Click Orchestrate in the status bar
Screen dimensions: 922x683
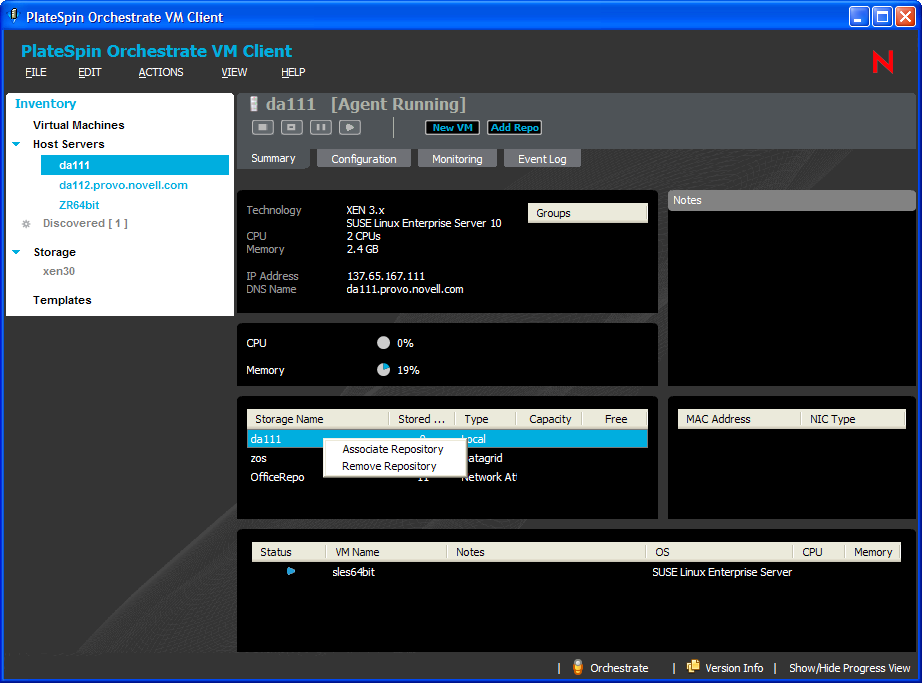point(619,668)
